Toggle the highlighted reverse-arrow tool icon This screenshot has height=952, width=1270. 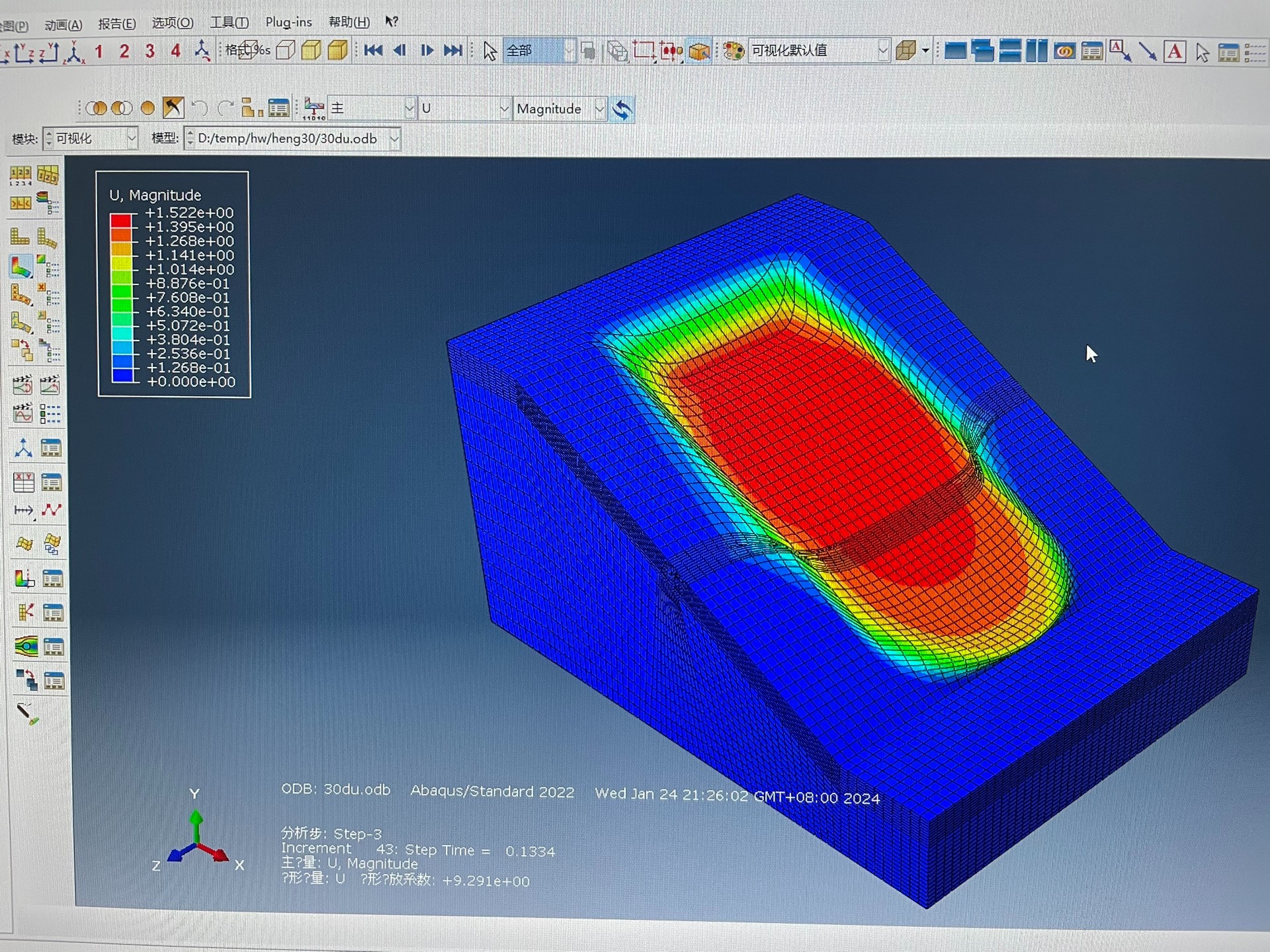click(x=173, y=108)
